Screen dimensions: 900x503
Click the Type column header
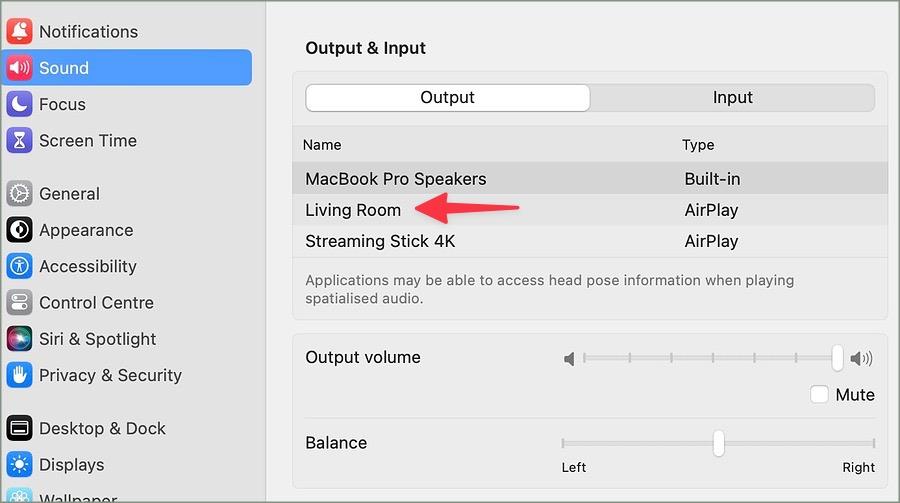699,145
